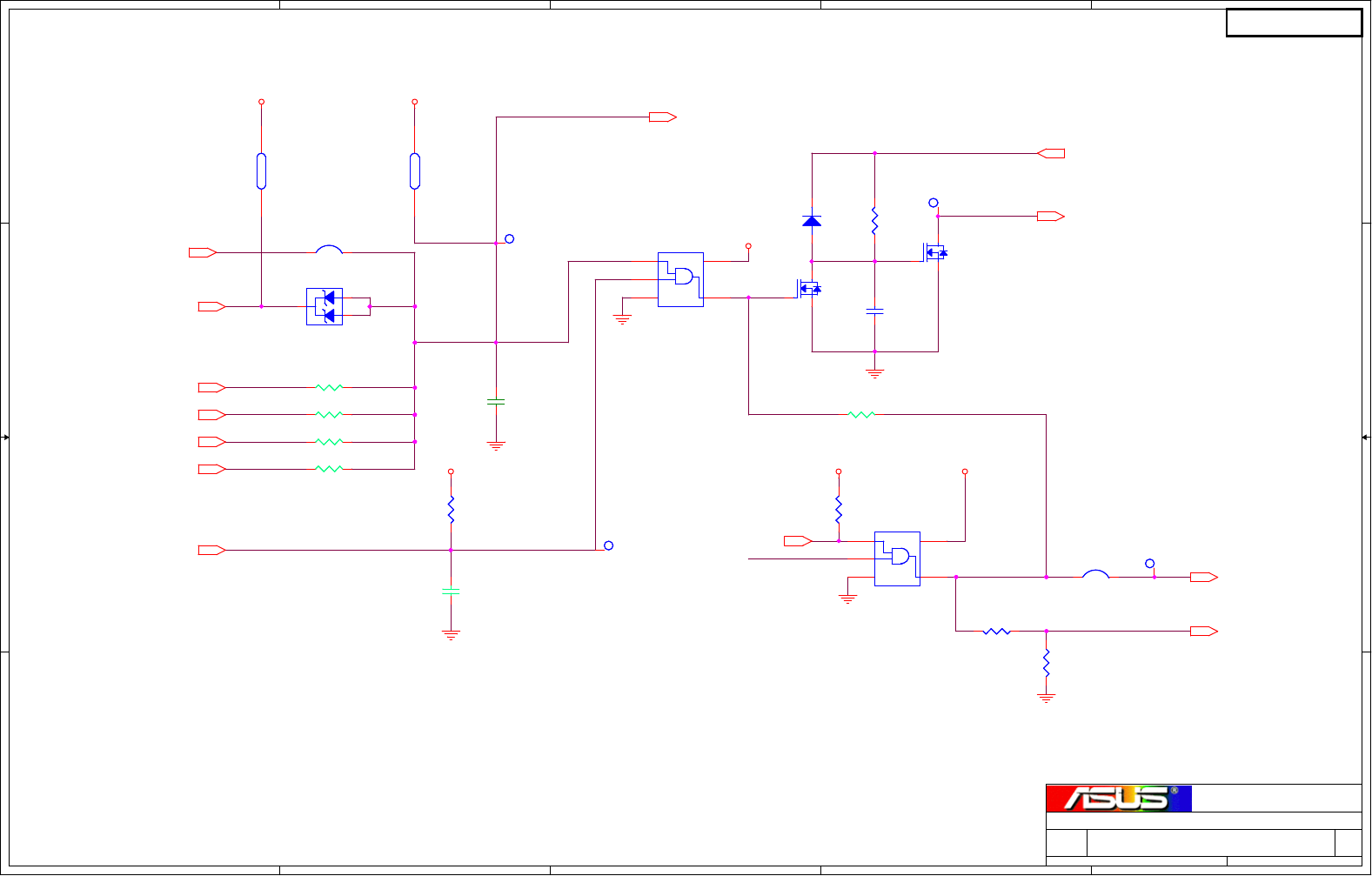Viewport: 1372px width, 876px height.
Task: Click the ground symbol beside the lower AND gate
Action: click(848, 598)
